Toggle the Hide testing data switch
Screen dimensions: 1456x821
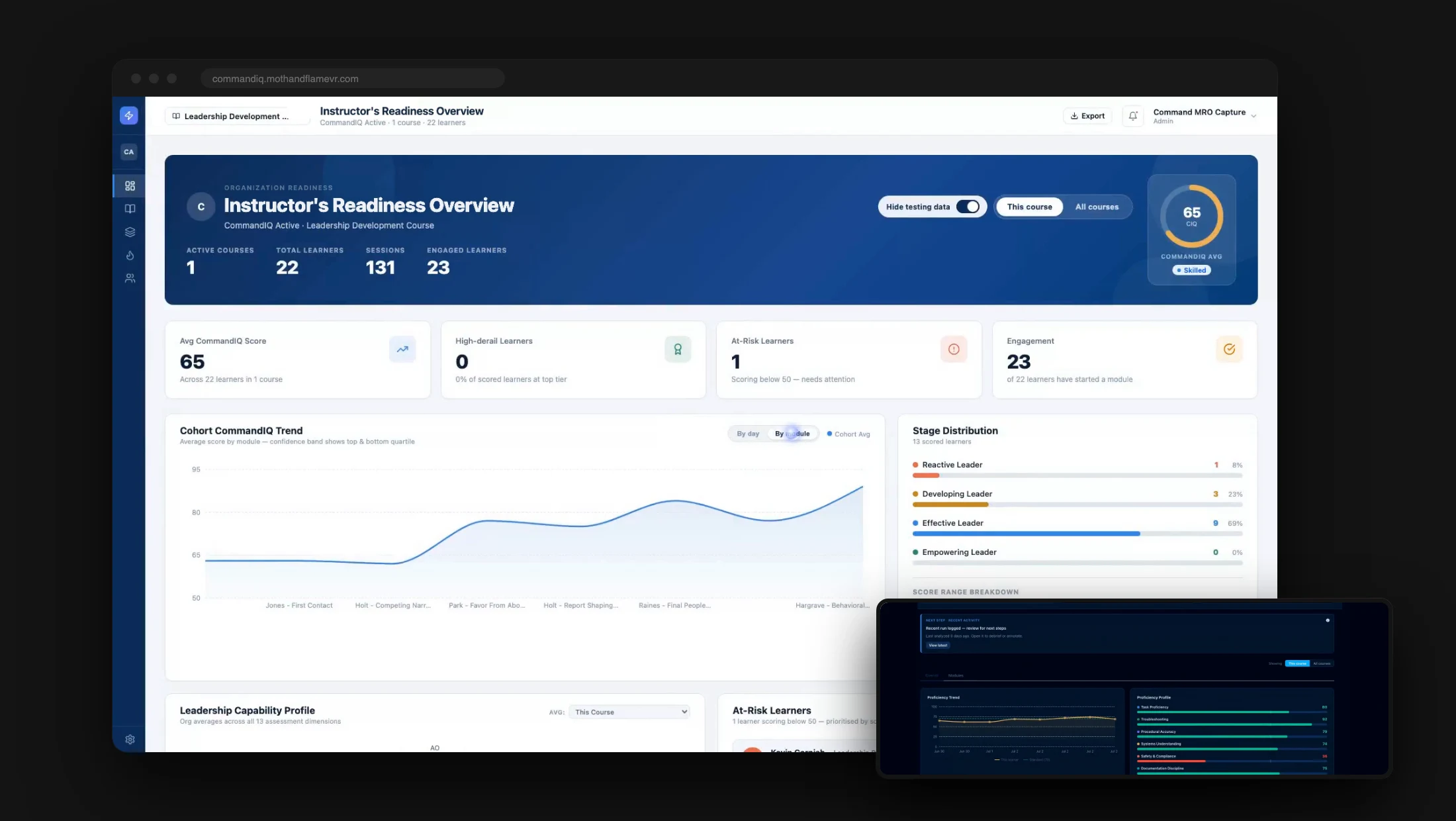[968, 207]
